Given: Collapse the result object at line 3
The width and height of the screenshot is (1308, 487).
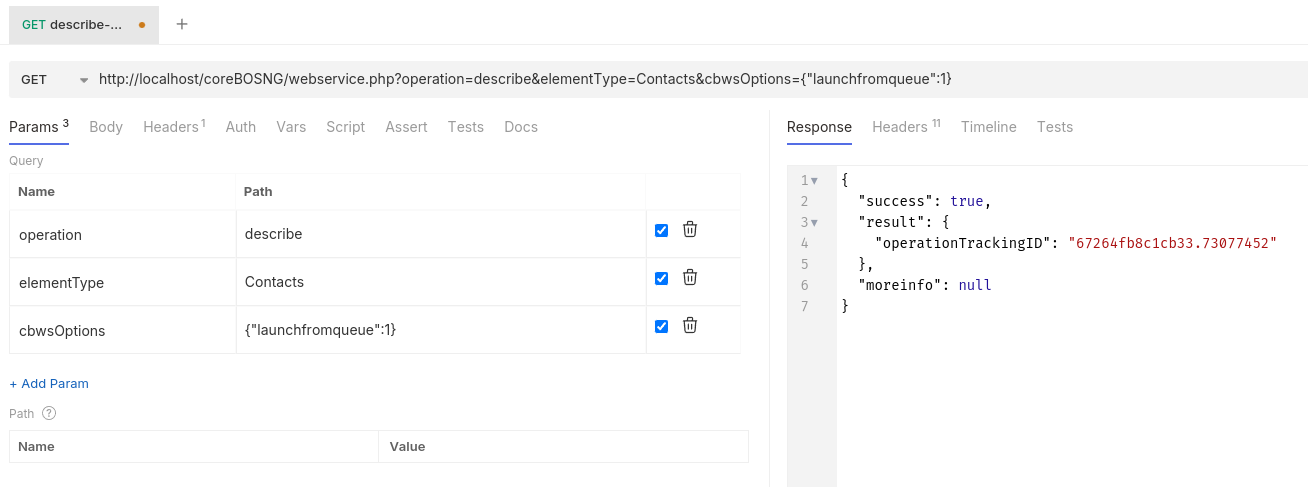Looking at the screenshot, I should coord(815,222).
